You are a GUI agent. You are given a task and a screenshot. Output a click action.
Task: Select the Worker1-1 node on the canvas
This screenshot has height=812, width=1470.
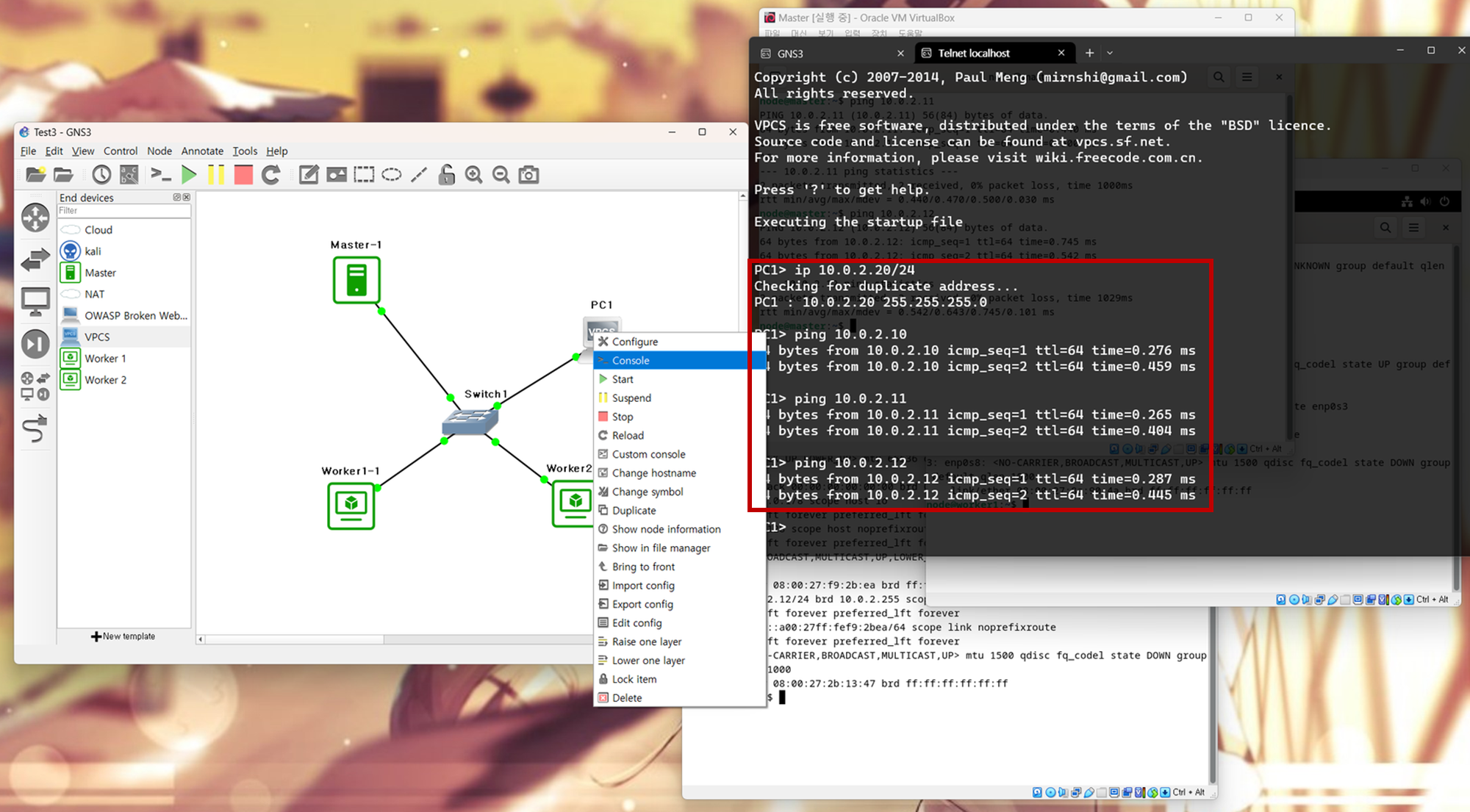click(351, 505)
